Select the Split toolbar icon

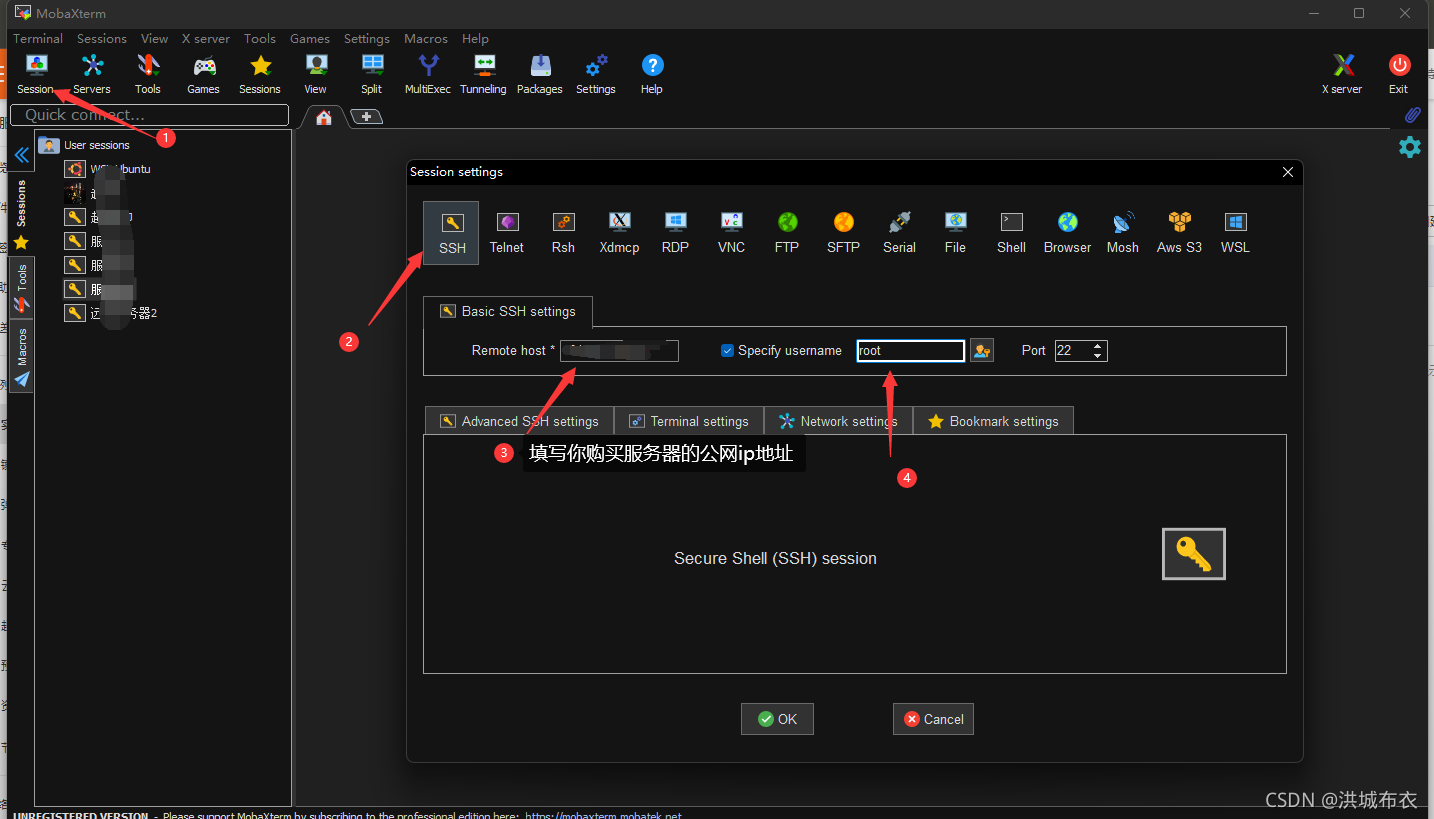coord(372,75)
